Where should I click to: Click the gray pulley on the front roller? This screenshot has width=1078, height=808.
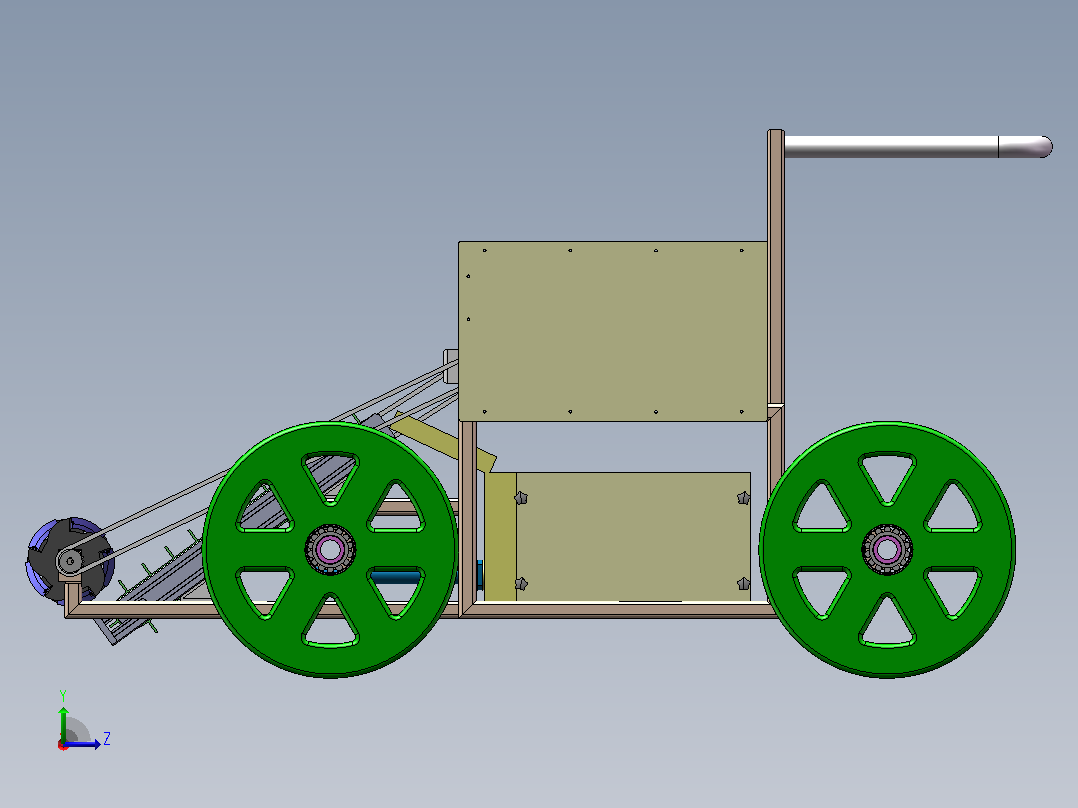[x=69, y=561]
